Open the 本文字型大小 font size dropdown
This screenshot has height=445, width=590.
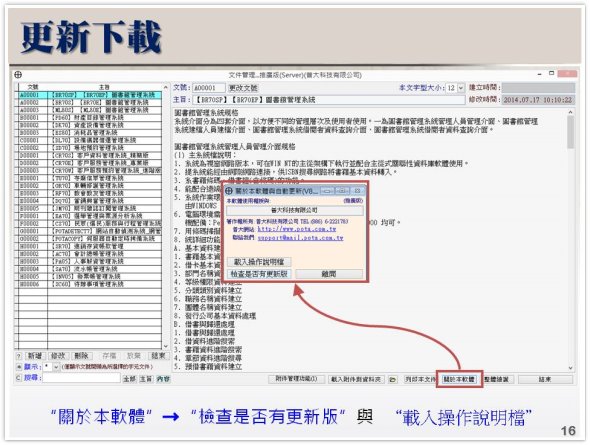[461, 88]
